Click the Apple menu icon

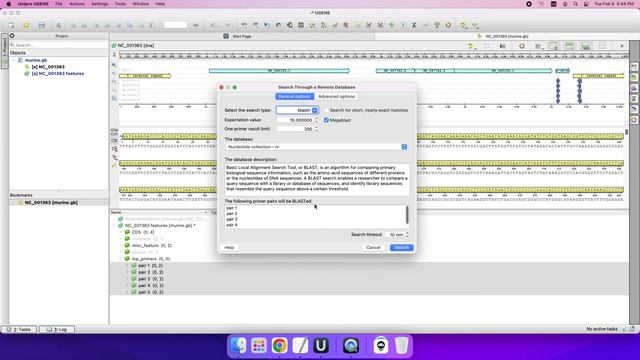pos(9,4)
